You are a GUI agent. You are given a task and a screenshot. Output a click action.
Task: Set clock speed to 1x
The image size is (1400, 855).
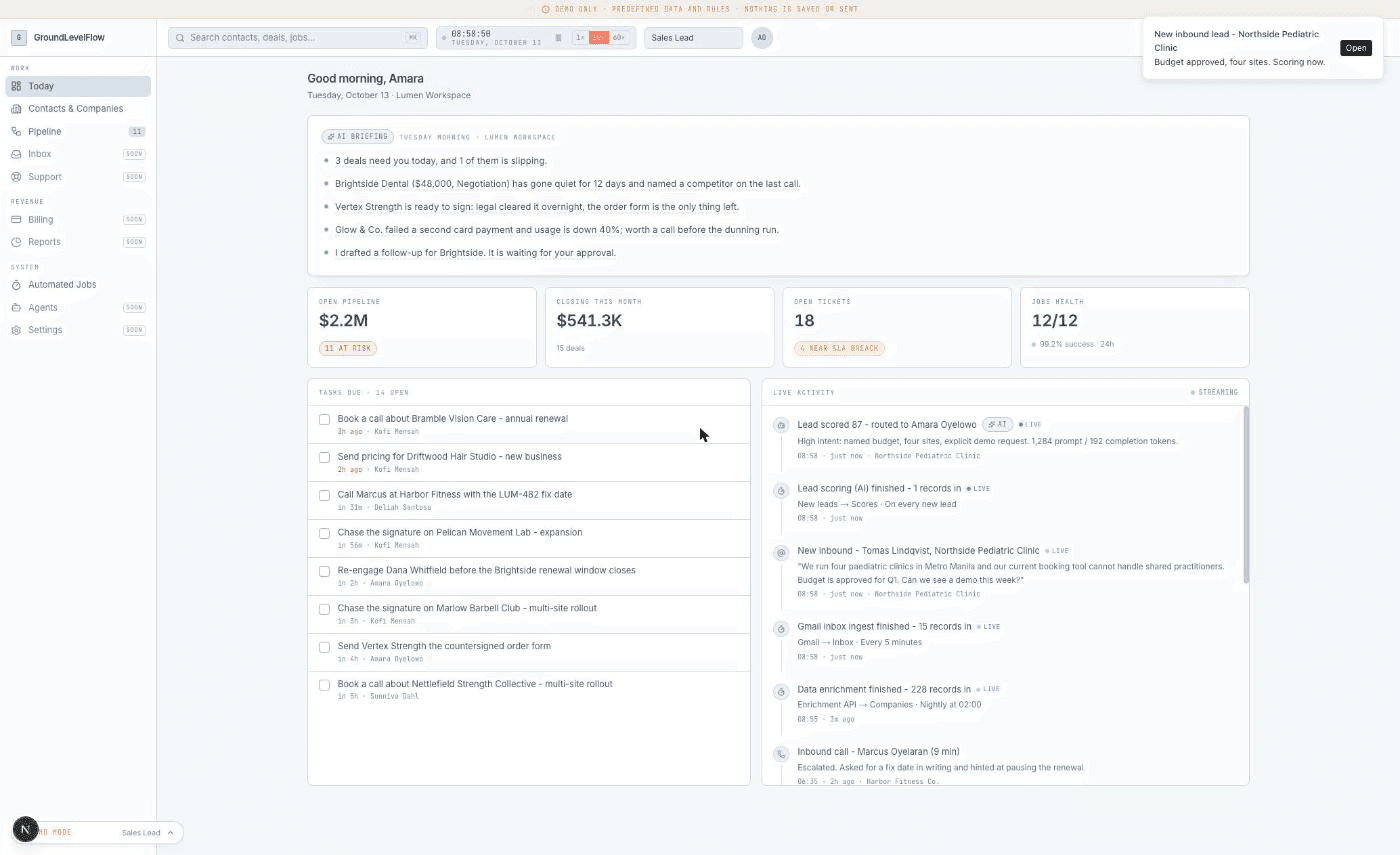tap(580, 38)
